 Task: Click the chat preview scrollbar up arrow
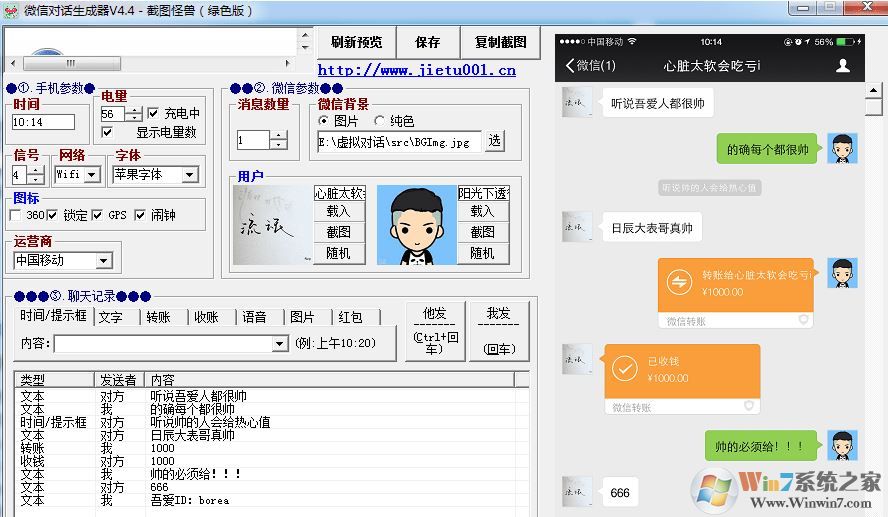874,90
